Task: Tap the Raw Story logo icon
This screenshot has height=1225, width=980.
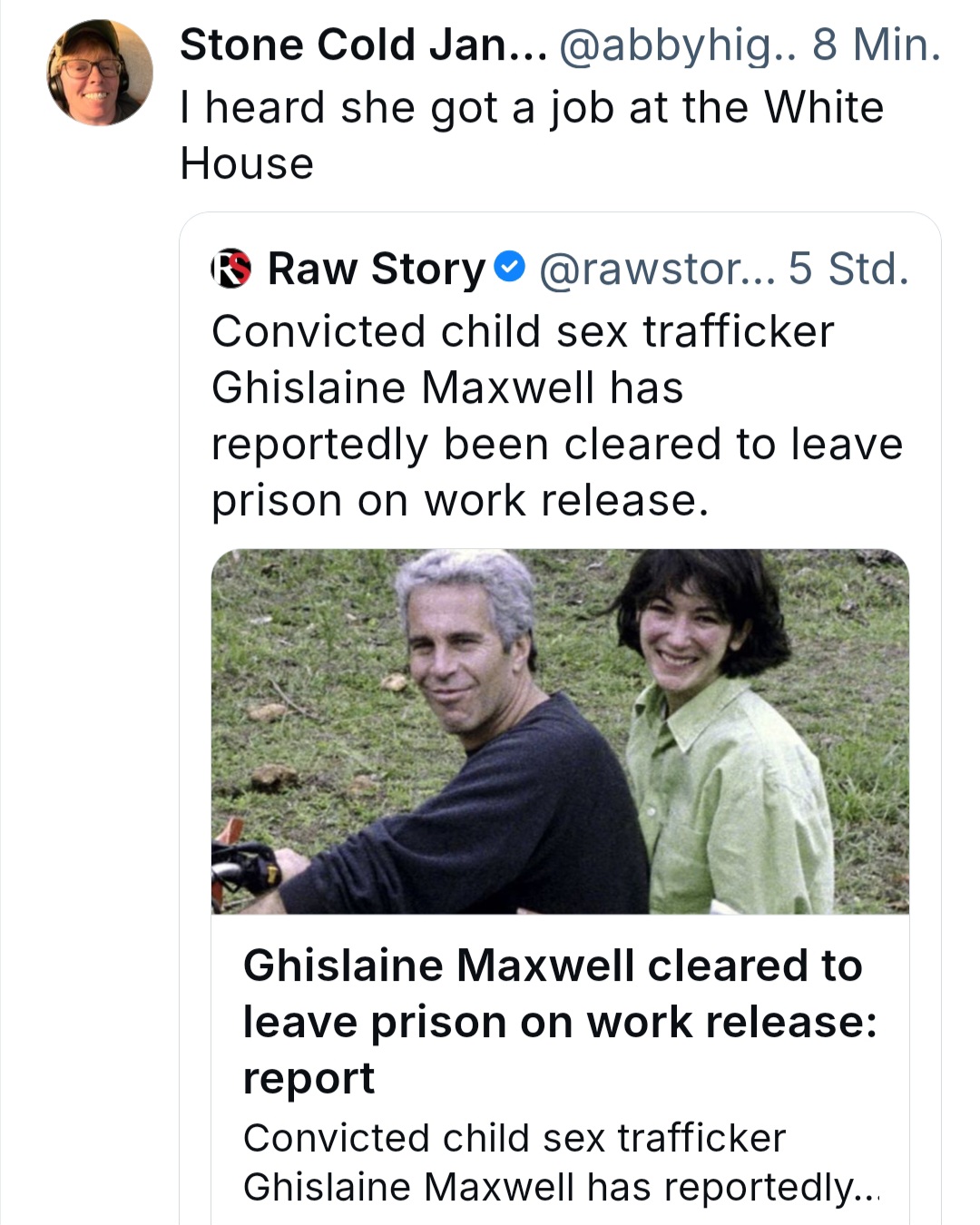Action: click(x=231, y=269)
